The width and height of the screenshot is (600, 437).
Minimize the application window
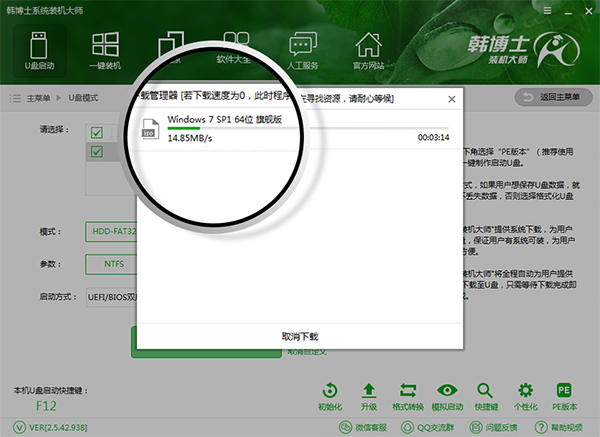(x=569, y=11)
